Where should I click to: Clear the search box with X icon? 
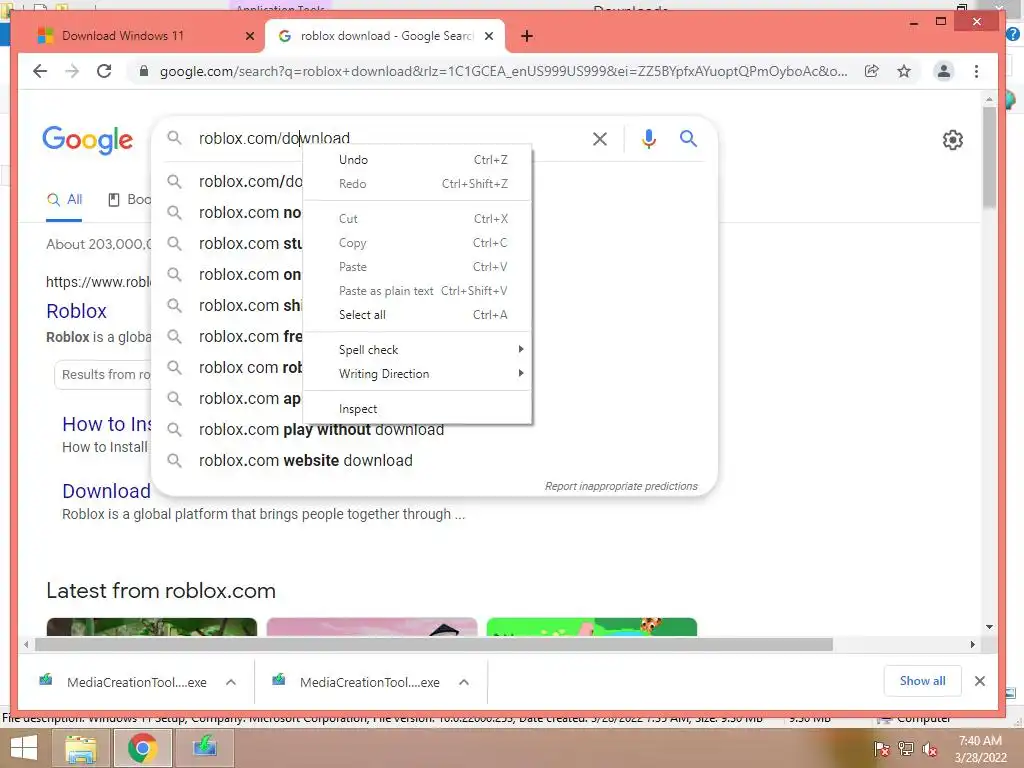pyautogui.click(x=600, y=138)
